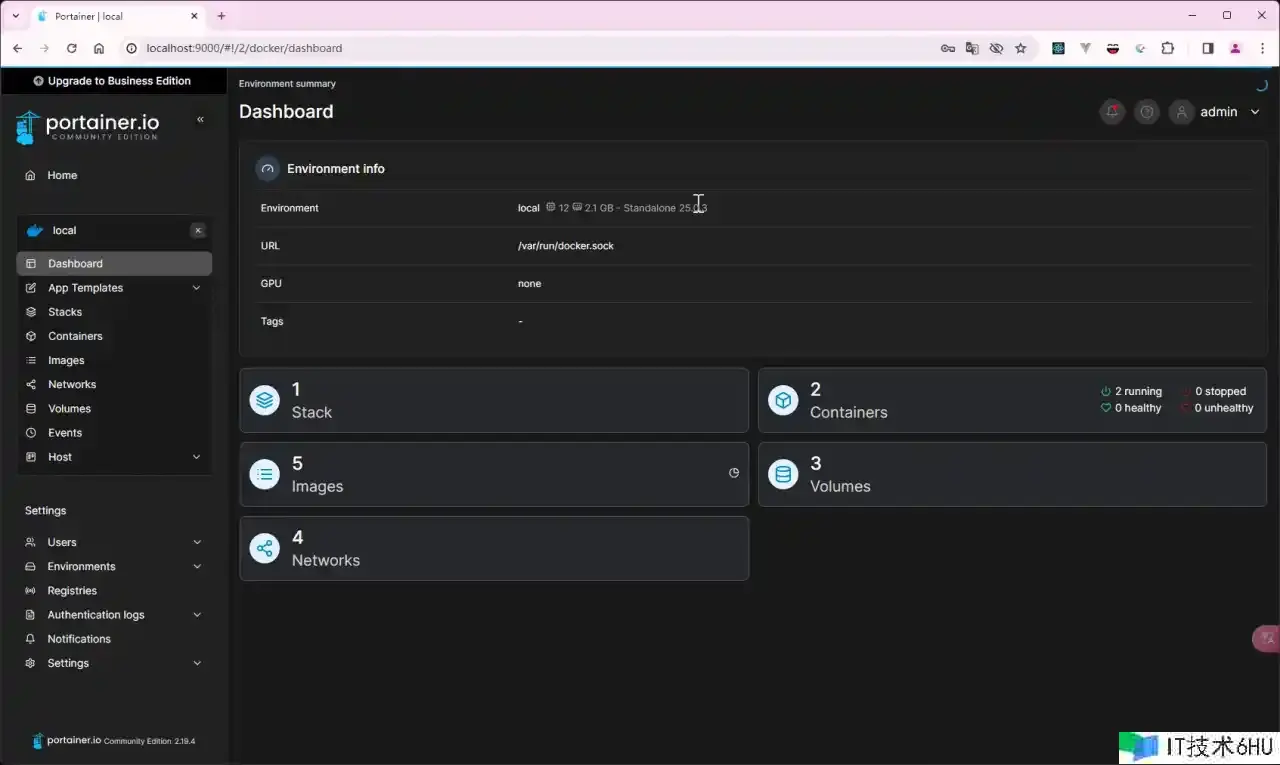
Task: Close the local environment with X
Action: pos(198,230)
